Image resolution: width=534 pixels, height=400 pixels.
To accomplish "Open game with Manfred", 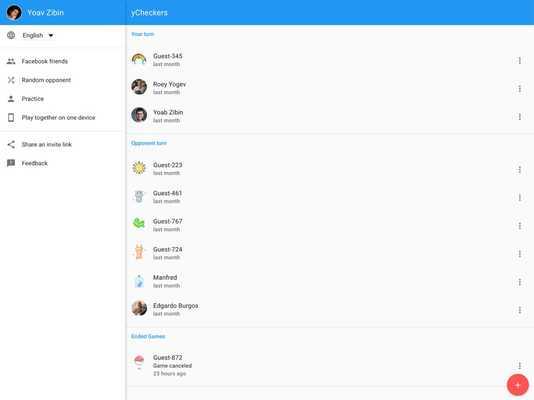I will 330,281.
